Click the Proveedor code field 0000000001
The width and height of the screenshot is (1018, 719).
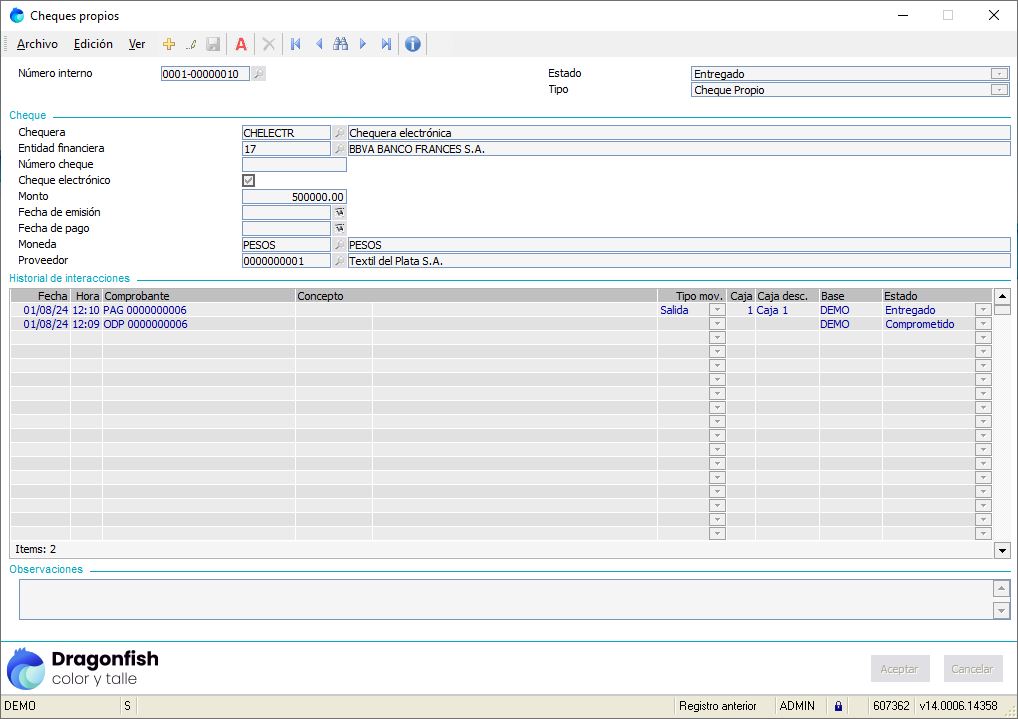tap(286, 261)
